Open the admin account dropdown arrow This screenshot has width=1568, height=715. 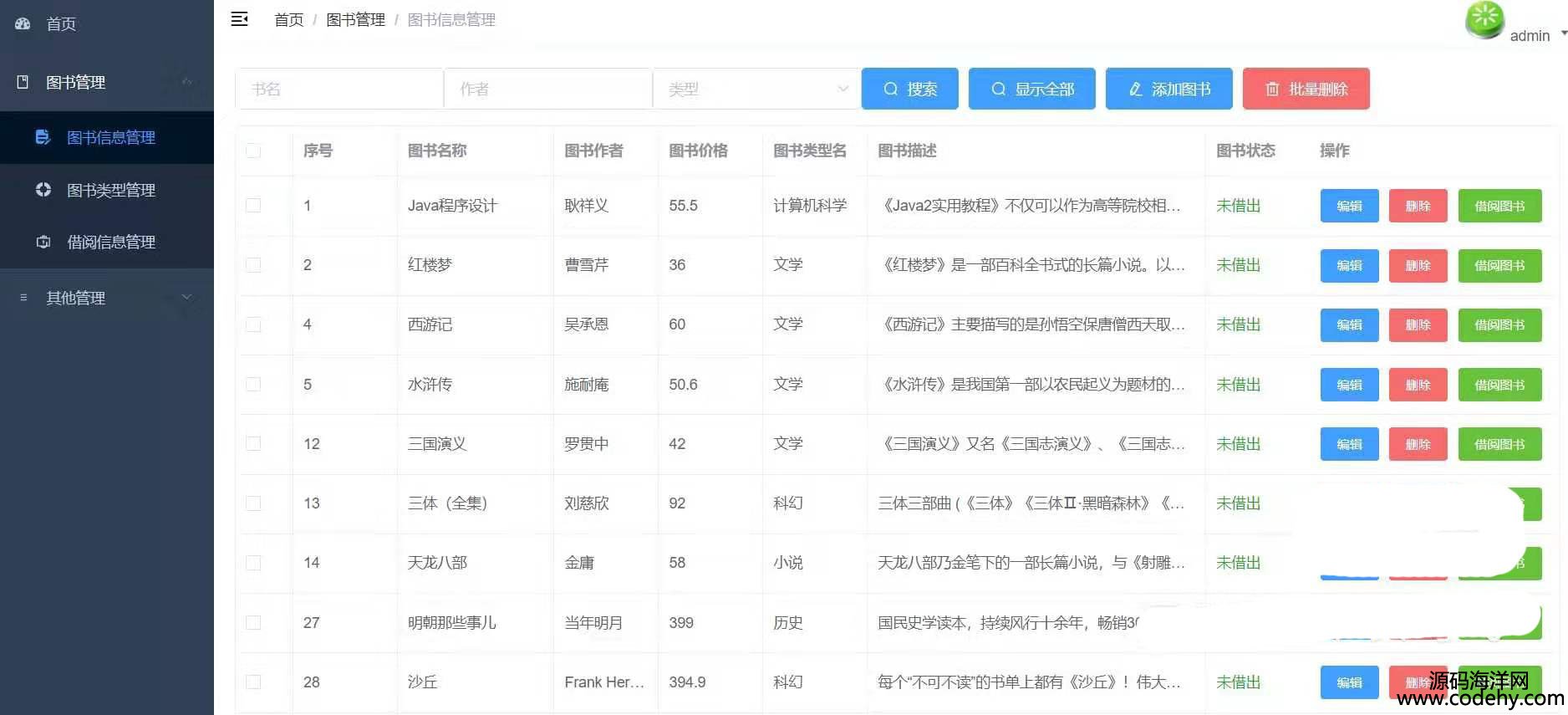[1563, 33]
